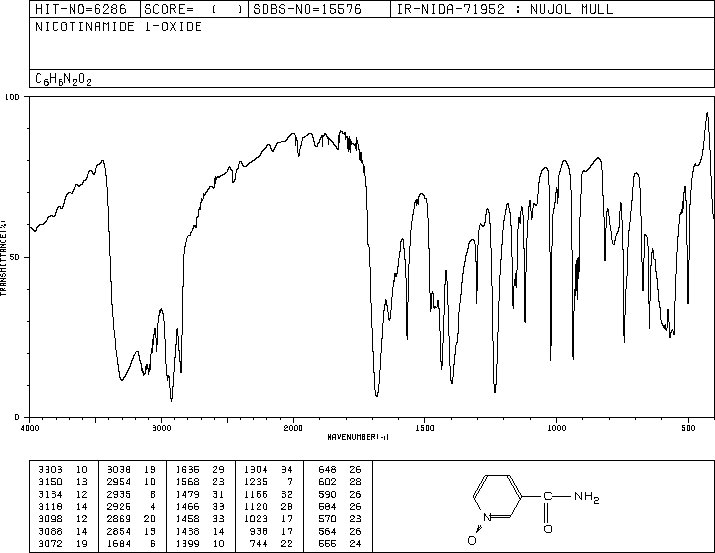
Task: Select peak value 3150 in the table
Action: click(x=51, y=481)
